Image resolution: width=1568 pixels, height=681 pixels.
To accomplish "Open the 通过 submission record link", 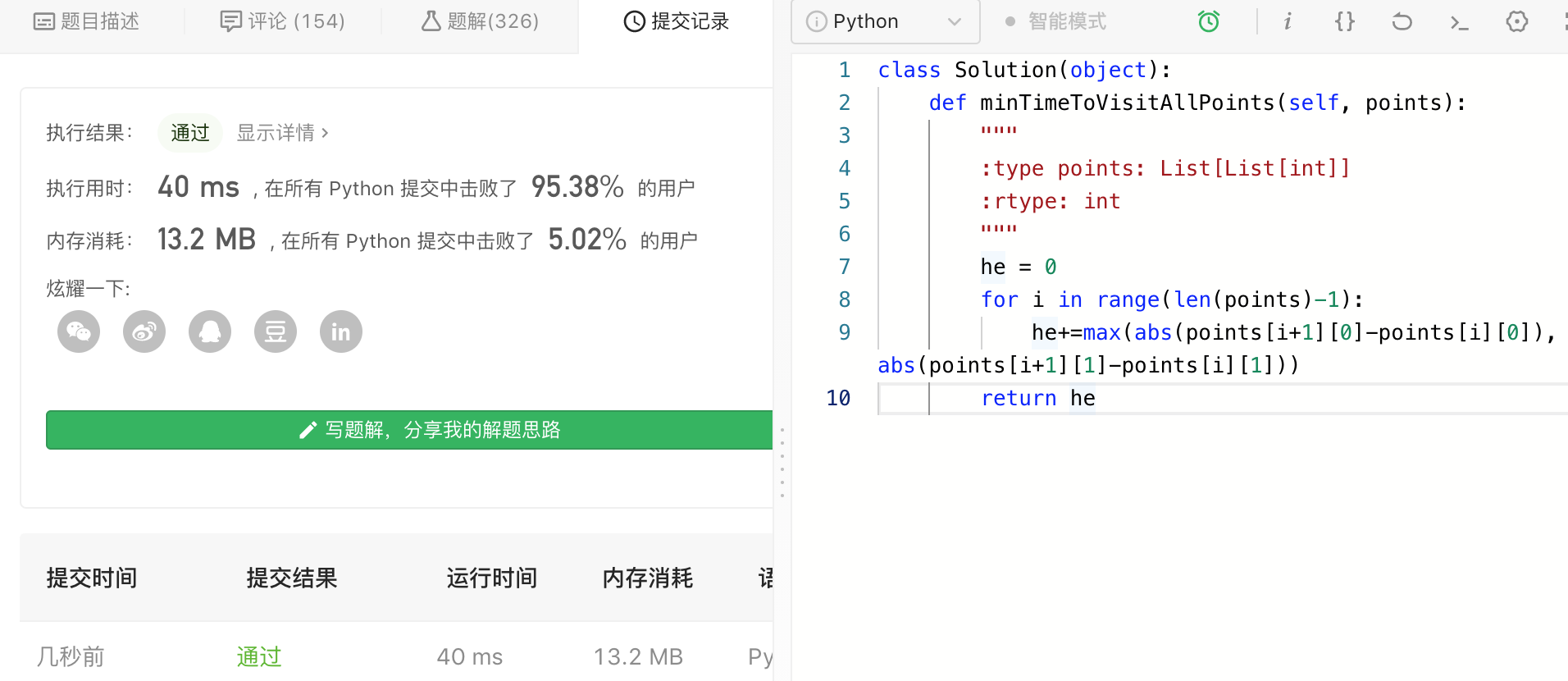I will 259,656.
